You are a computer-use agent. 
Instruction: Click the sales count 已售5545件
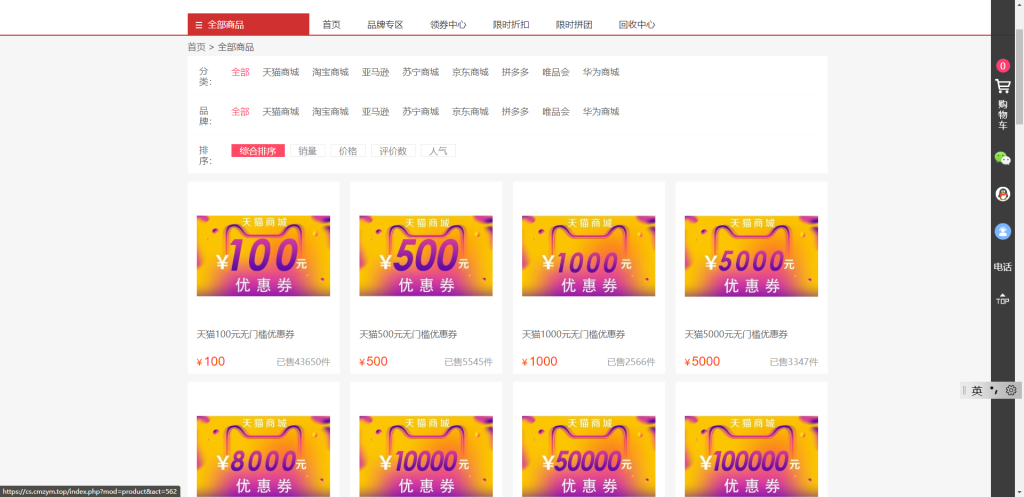click(x=468, y=362)
